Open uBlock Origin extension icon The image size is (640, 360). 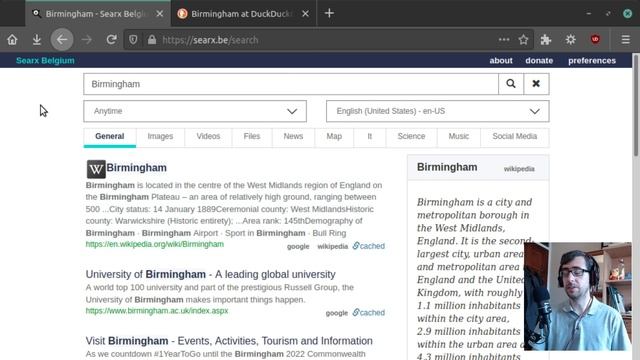point(595,40)
